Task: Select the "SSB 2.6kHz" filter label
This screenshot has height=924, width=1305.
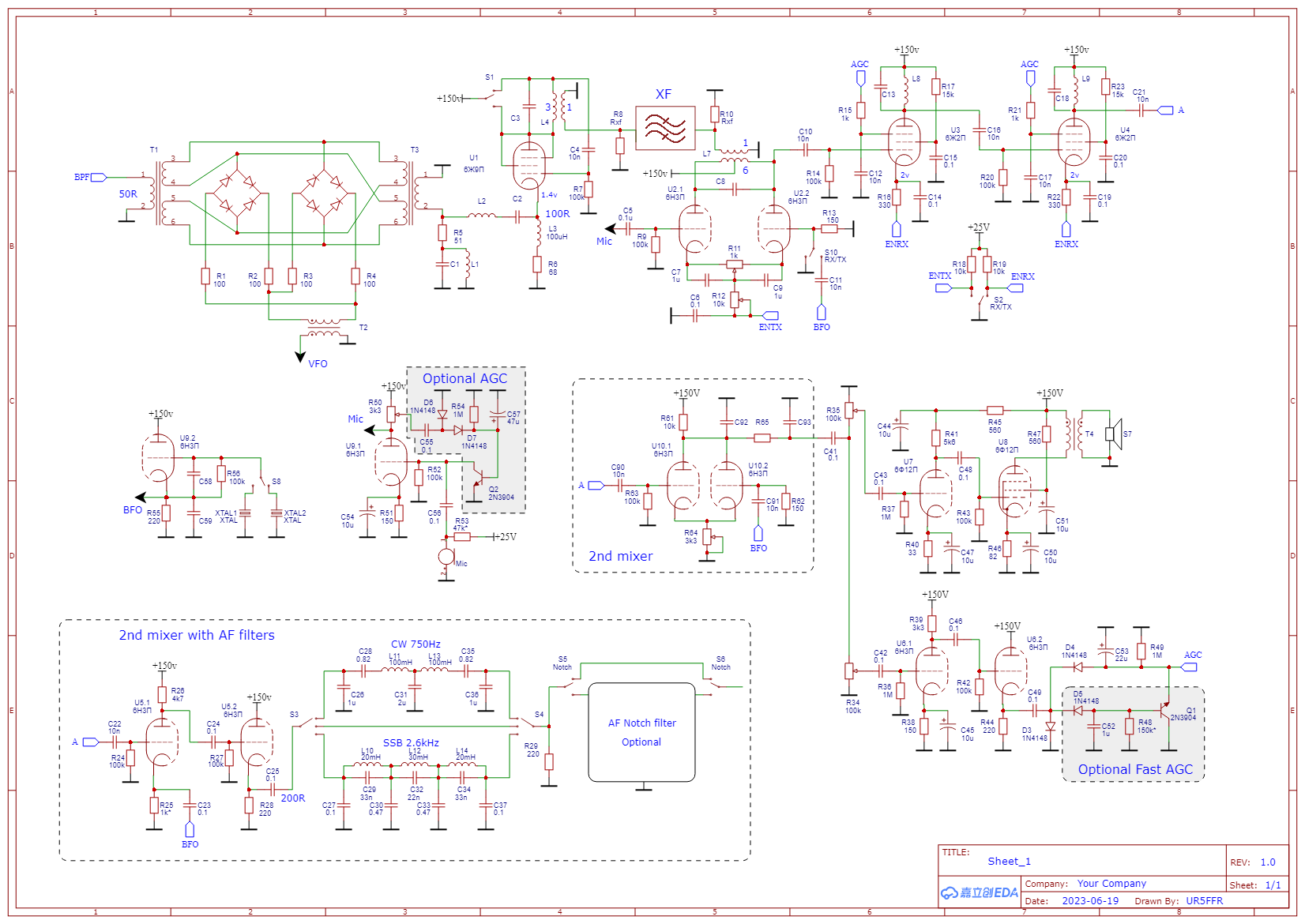Action: 411,742
